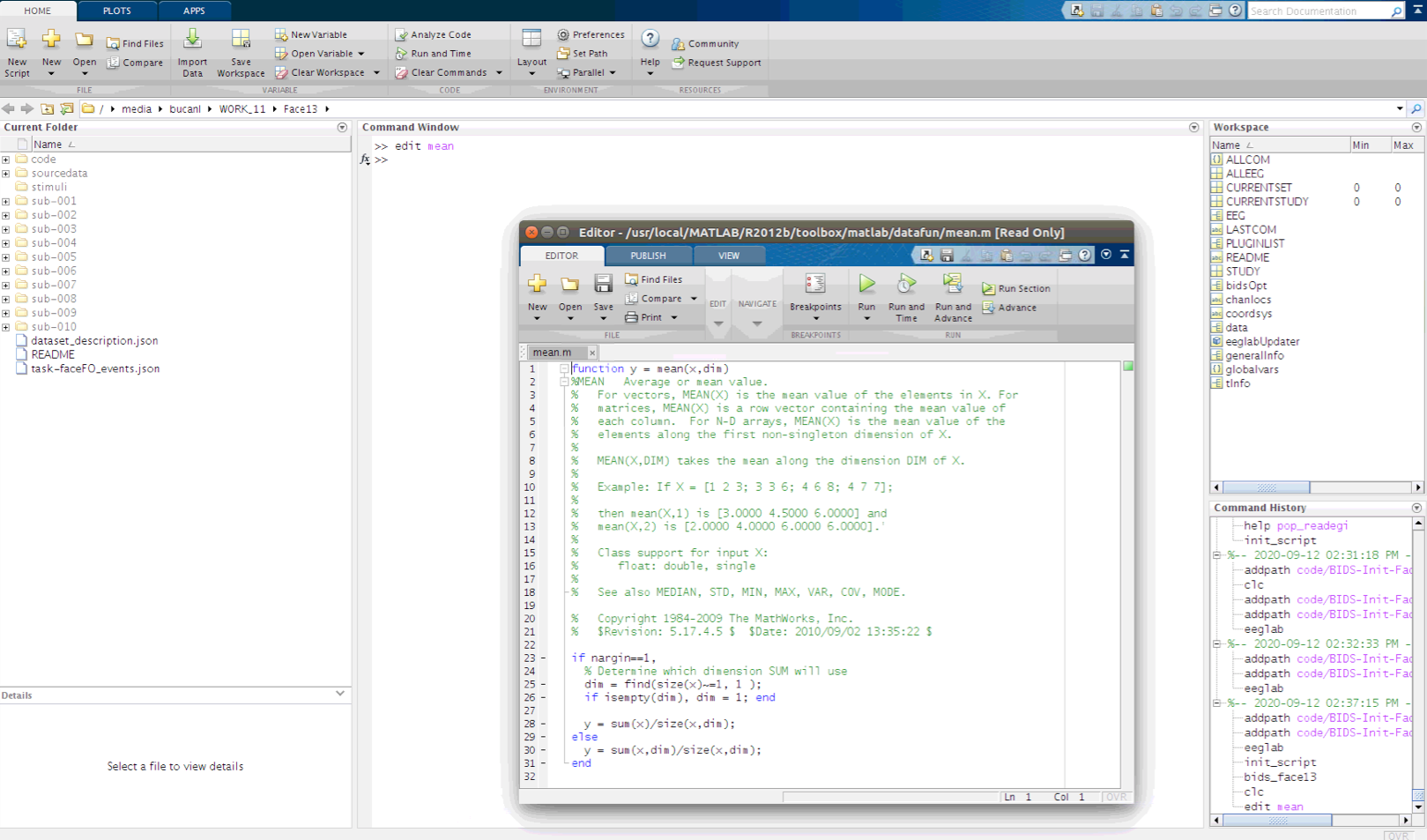Open the Clear Commands dropdown arrow
The height and width of the screenshot is (840, 1427).
tap(499, 72)
